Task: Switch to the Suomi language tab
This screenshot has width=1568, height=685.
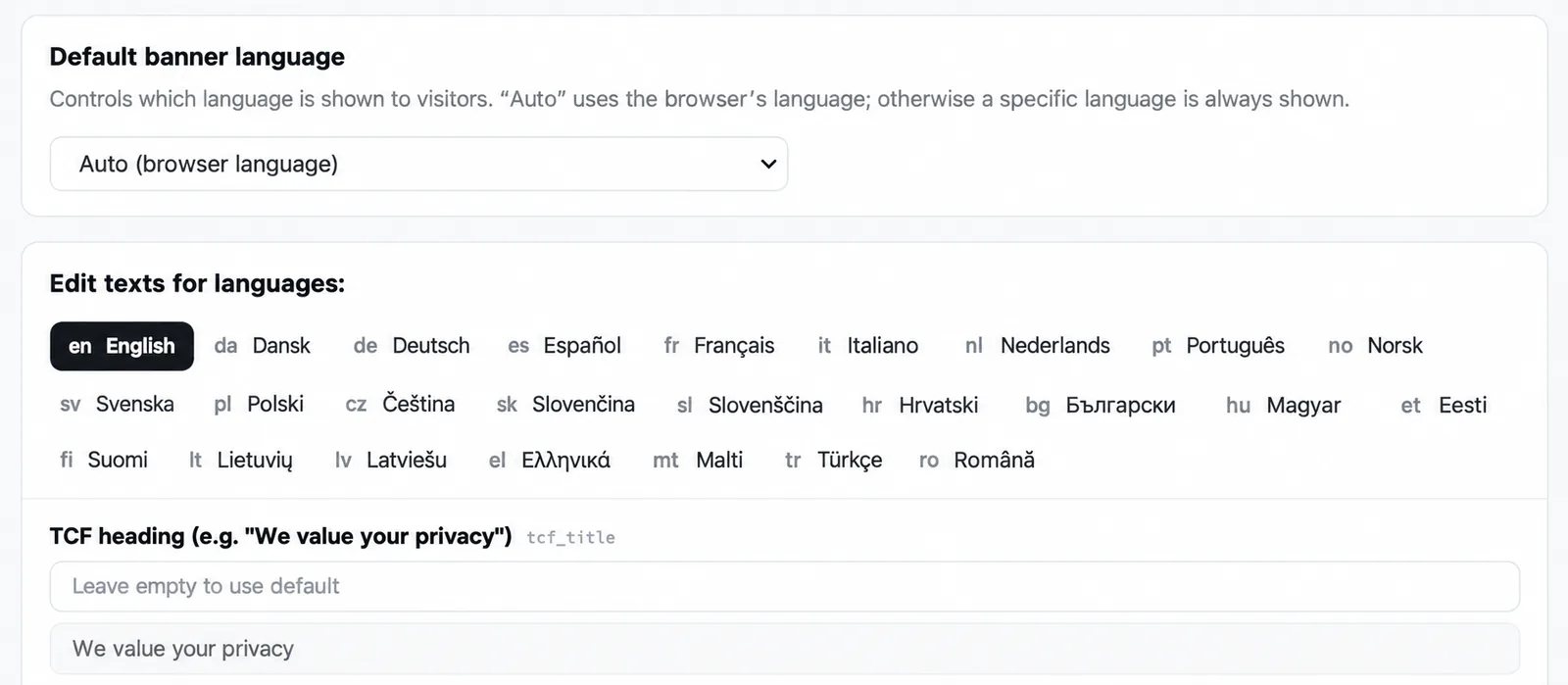Action: [104, 460]
